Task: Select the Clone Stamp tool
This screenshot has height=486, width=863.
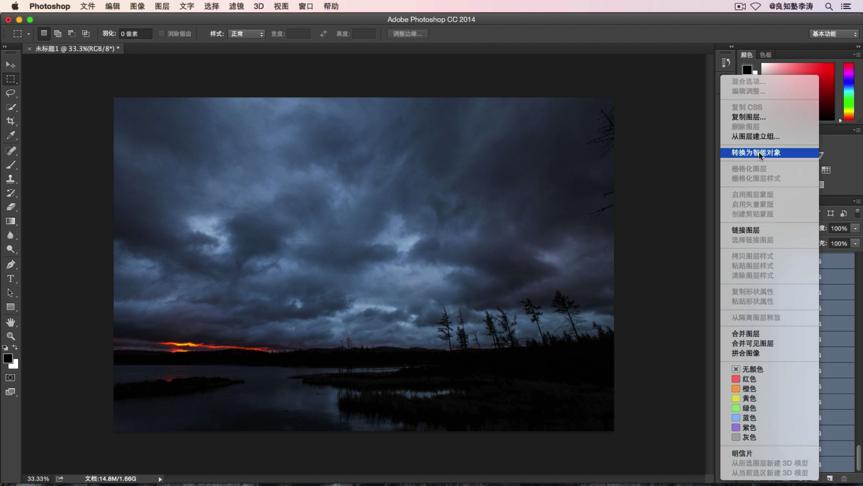Action: point(11,179)
